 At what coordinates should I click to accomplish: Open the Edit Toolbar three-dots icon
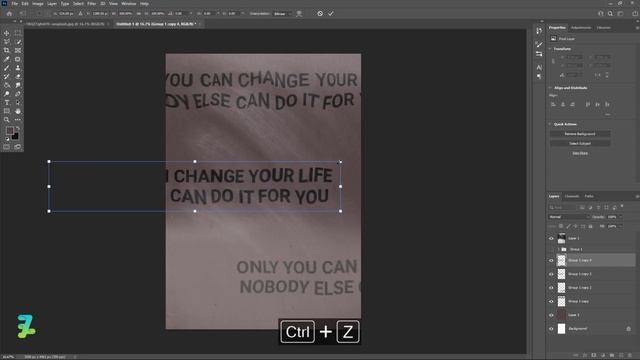click(x=18, y=120)
